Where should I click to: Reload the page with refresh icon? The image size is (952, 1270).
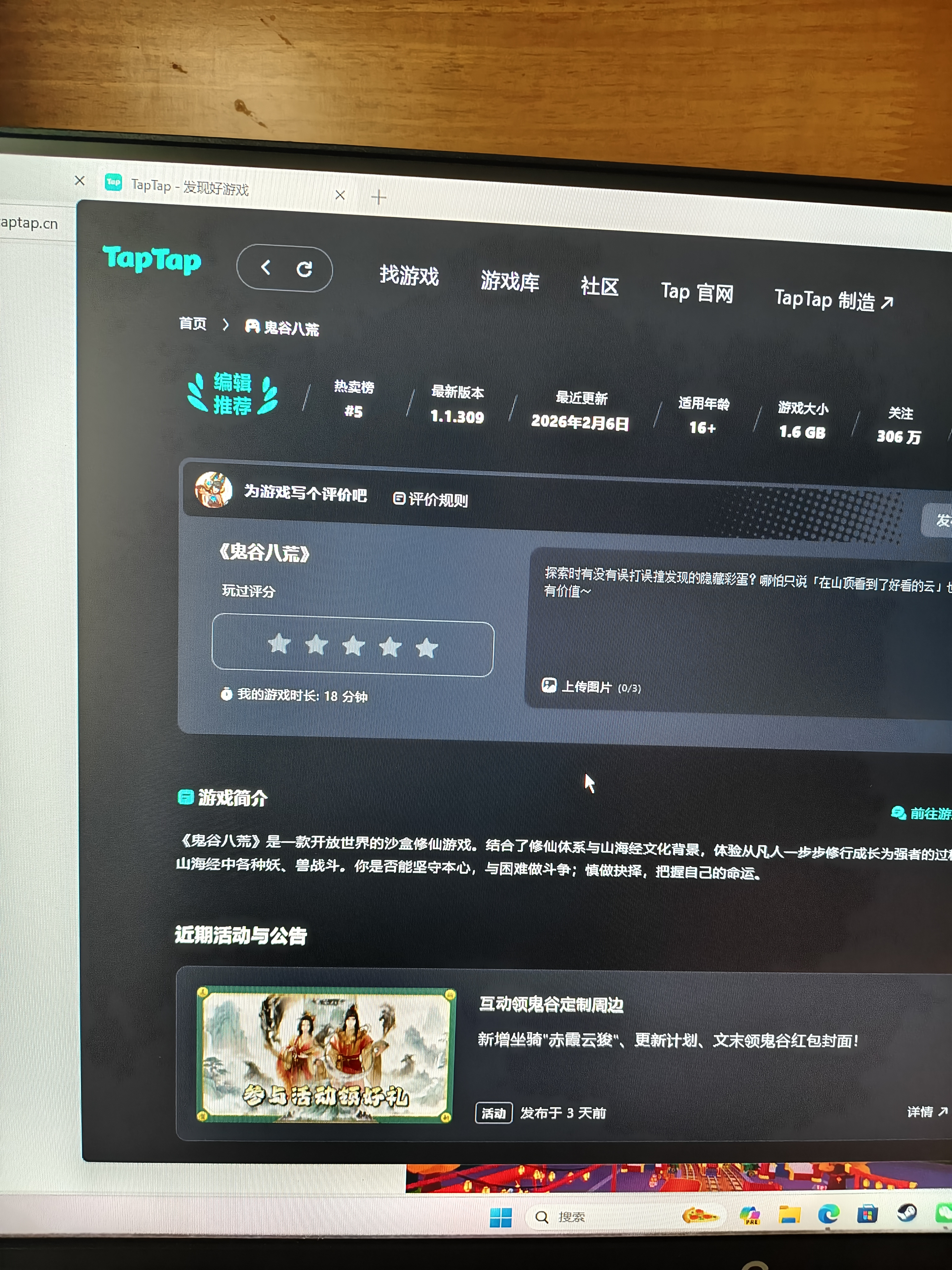coord(304,269)
